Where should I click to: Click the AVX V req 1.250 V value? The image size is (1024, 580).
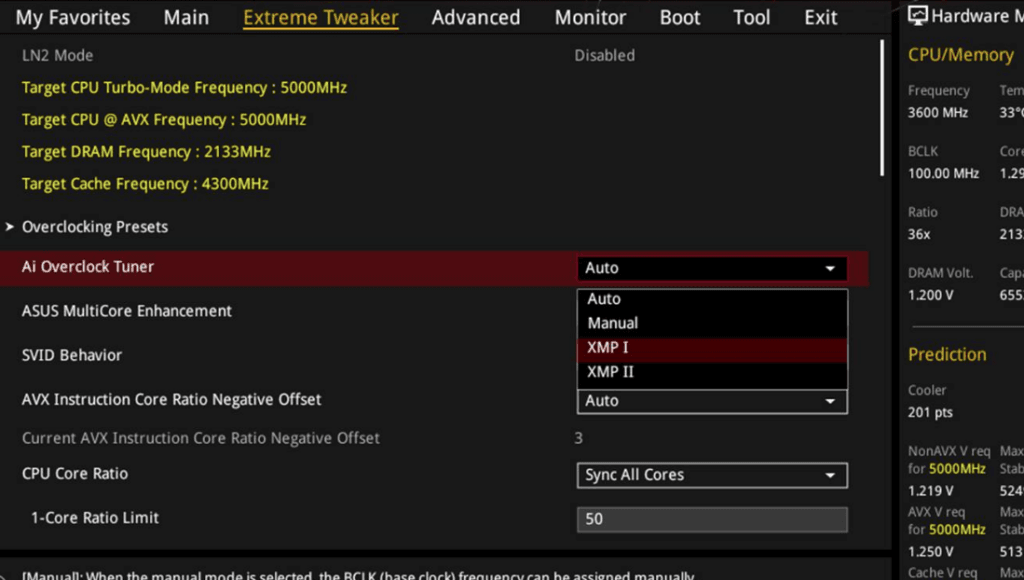(931, 551)
